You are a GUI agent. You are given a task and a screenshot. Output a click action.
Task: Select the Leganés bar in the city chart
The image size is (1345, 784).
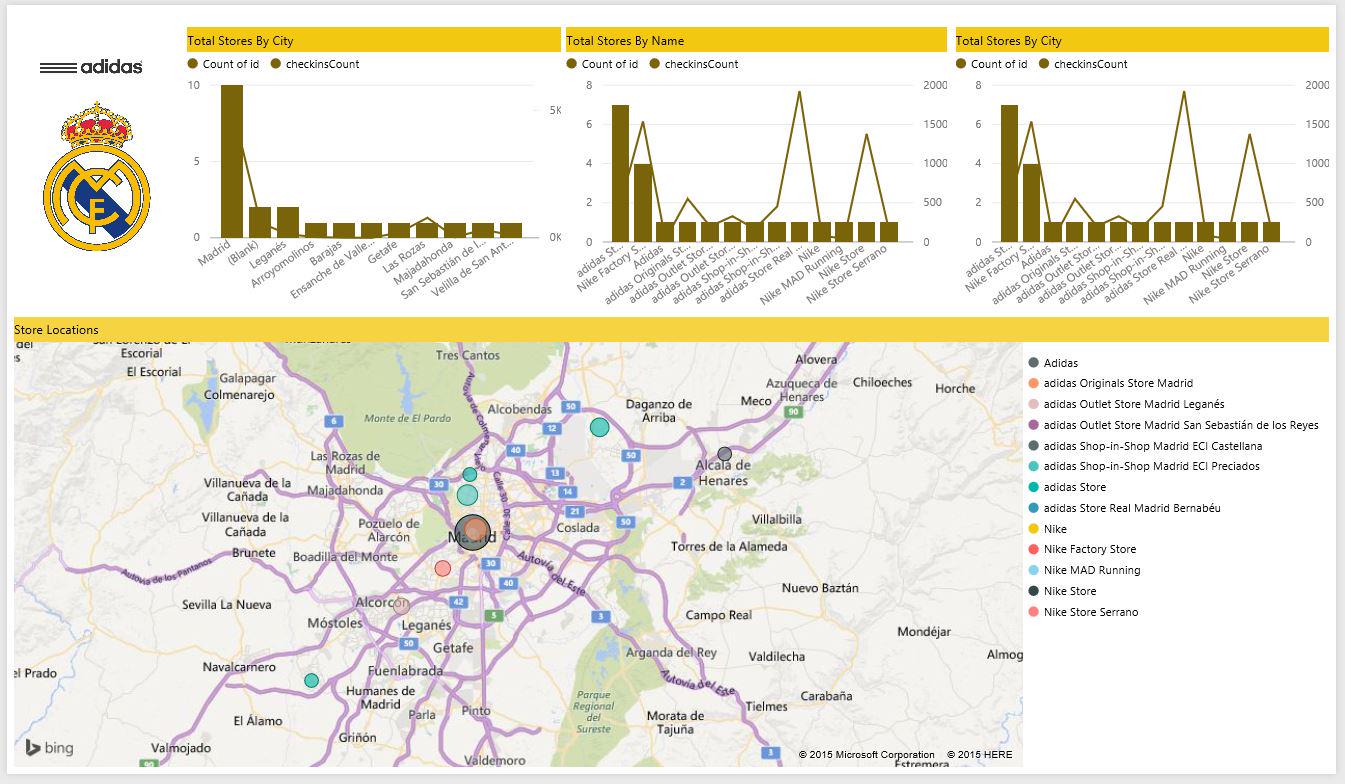[x=288, y=222]
